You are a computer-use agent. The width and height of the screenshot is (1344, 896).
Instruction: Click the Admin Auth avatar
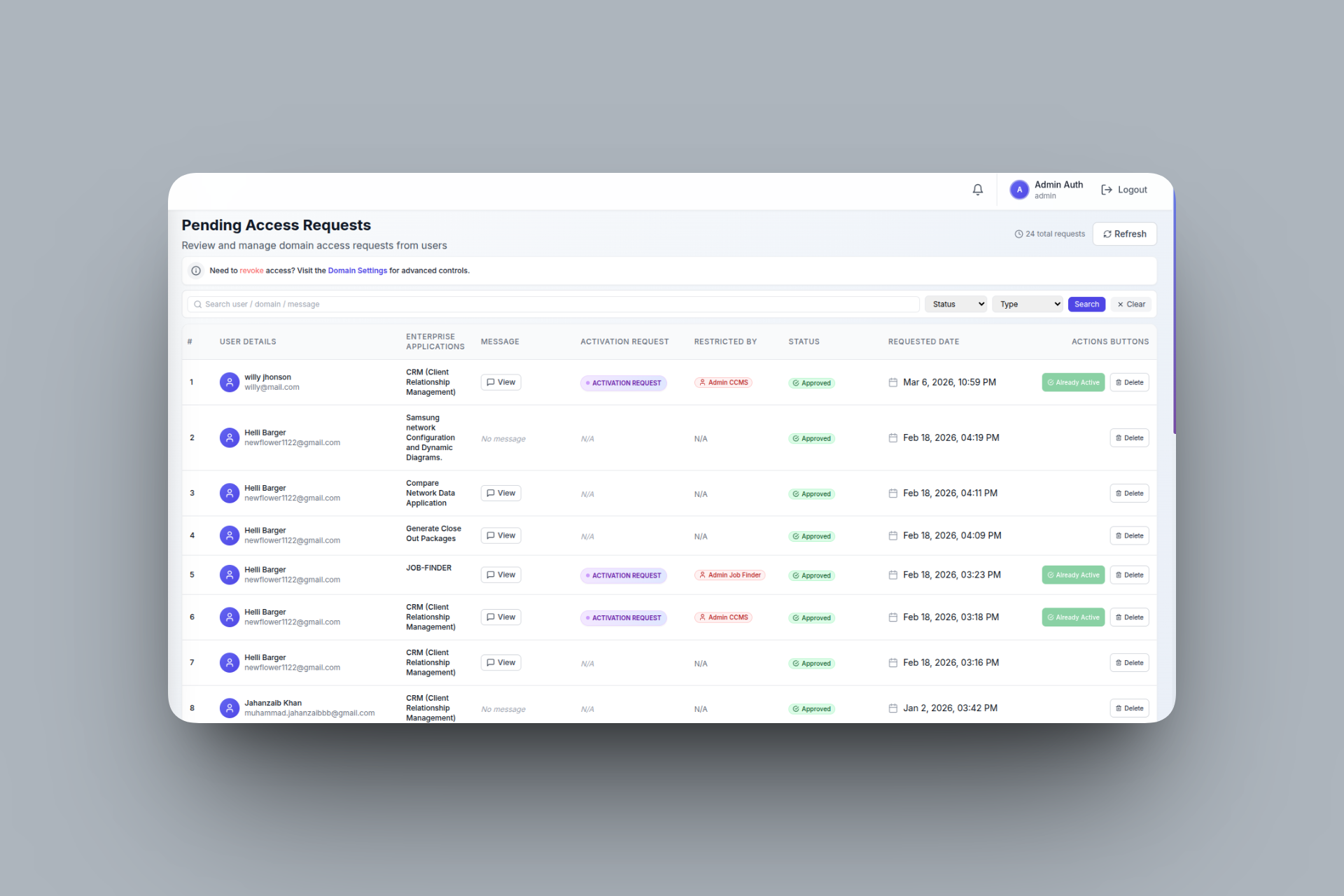1019,190
